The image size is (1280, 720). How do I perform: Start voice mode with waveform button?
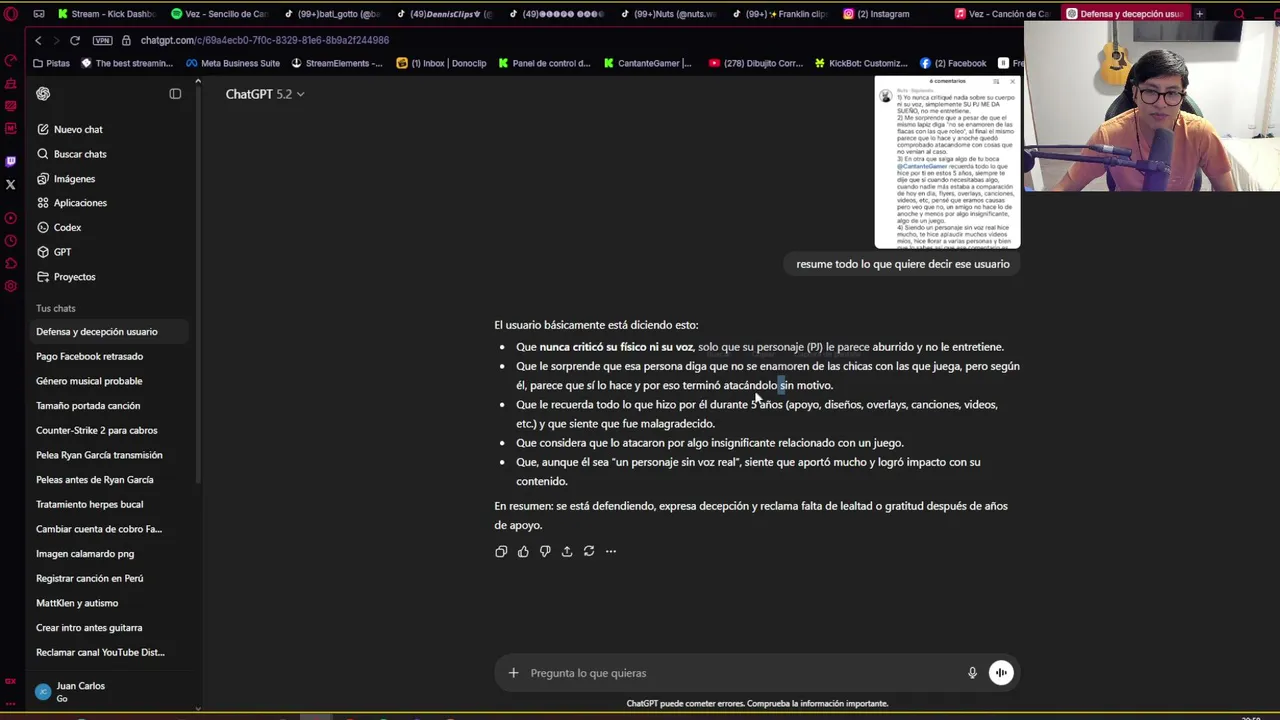(1001, 673)
